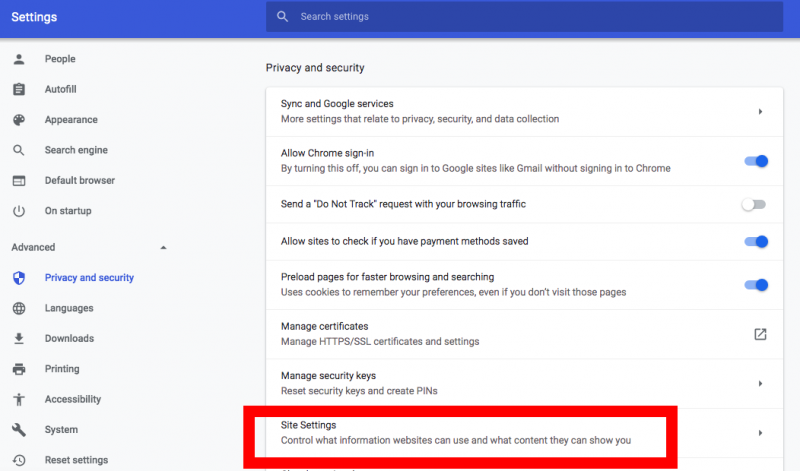800x471 pixels.
Task: Turn off the Allow Chrome sign-in toggle
Action: (x=756, y=161)
